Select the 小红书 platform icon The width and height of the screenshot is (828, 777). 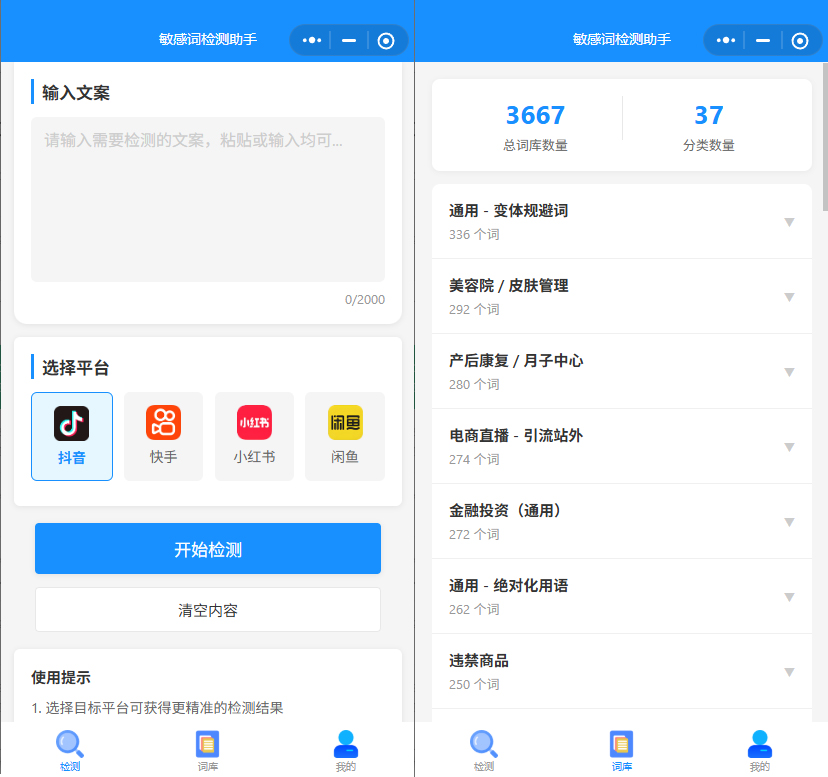click(254, 436)
